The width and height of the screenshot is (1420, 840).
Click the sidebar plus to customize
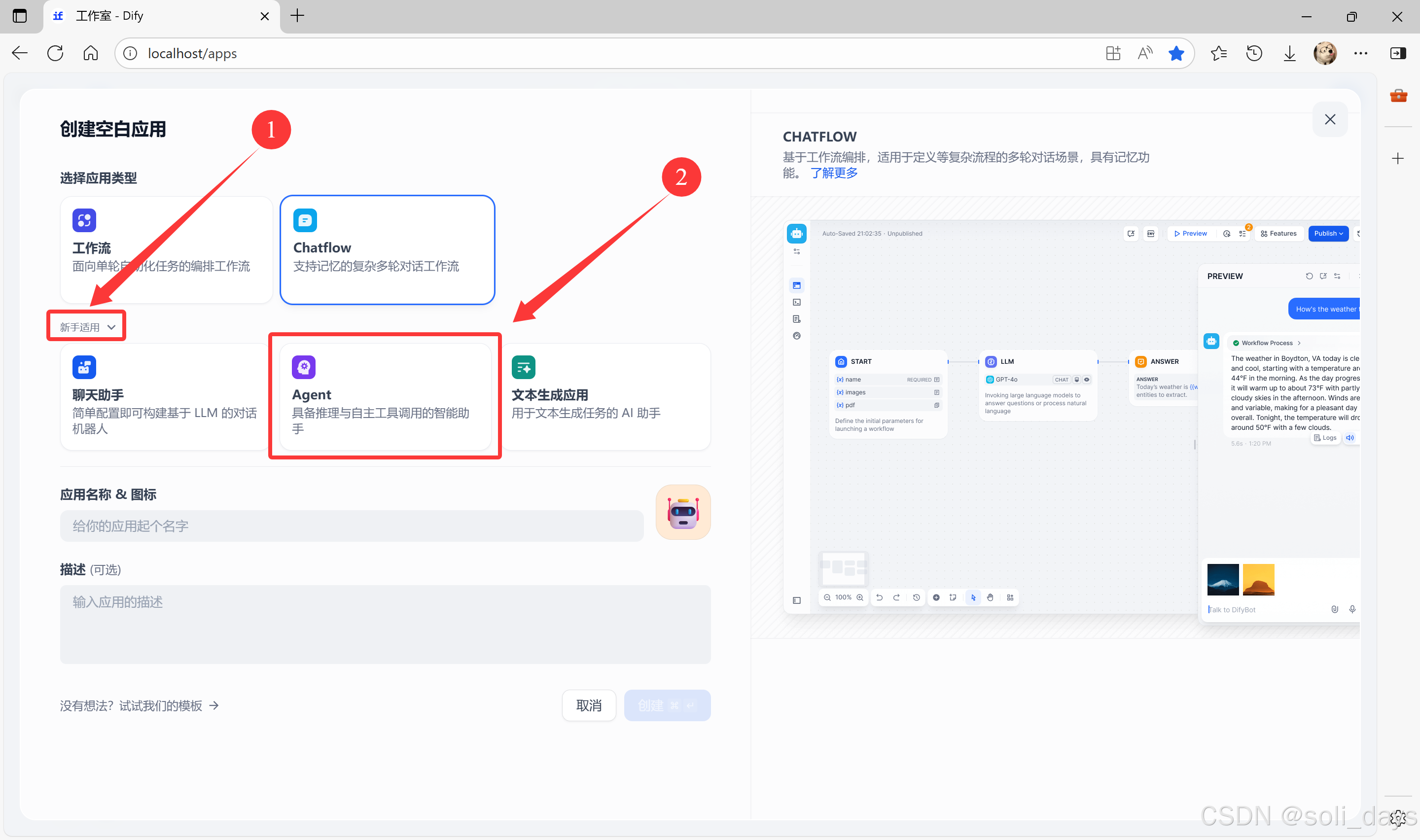pyautogui.click(x=1398, y=159)
